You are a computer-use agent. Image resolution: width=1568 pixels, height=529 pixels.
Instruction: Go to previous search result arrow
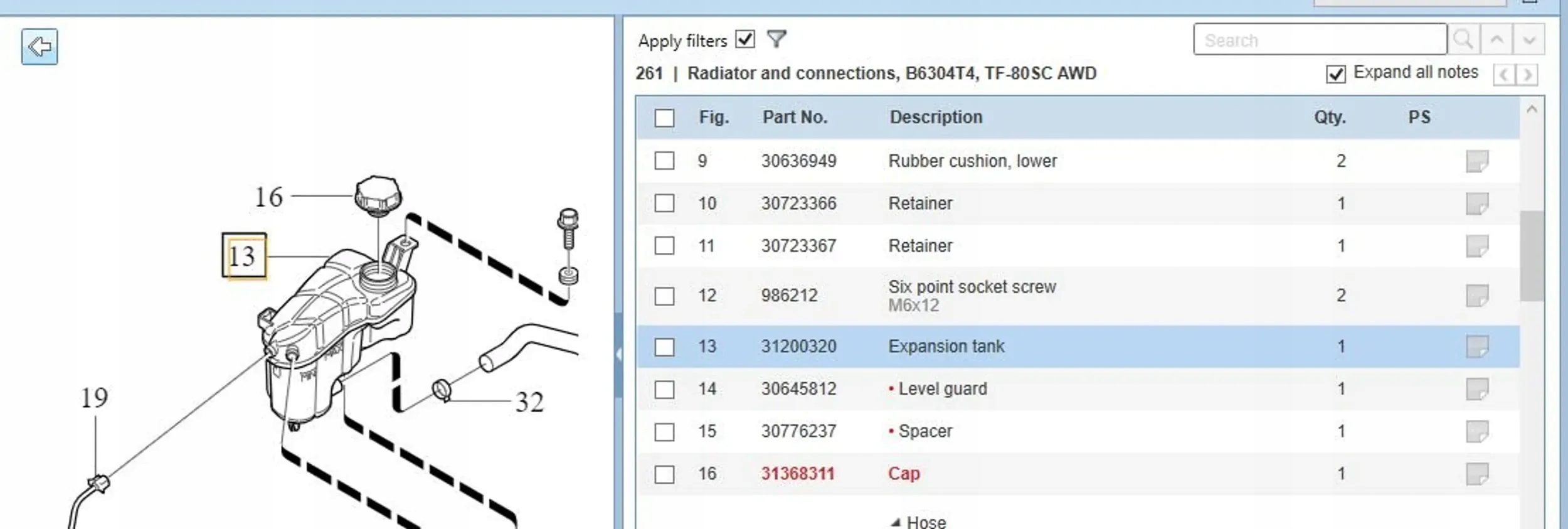point(1496,40)
